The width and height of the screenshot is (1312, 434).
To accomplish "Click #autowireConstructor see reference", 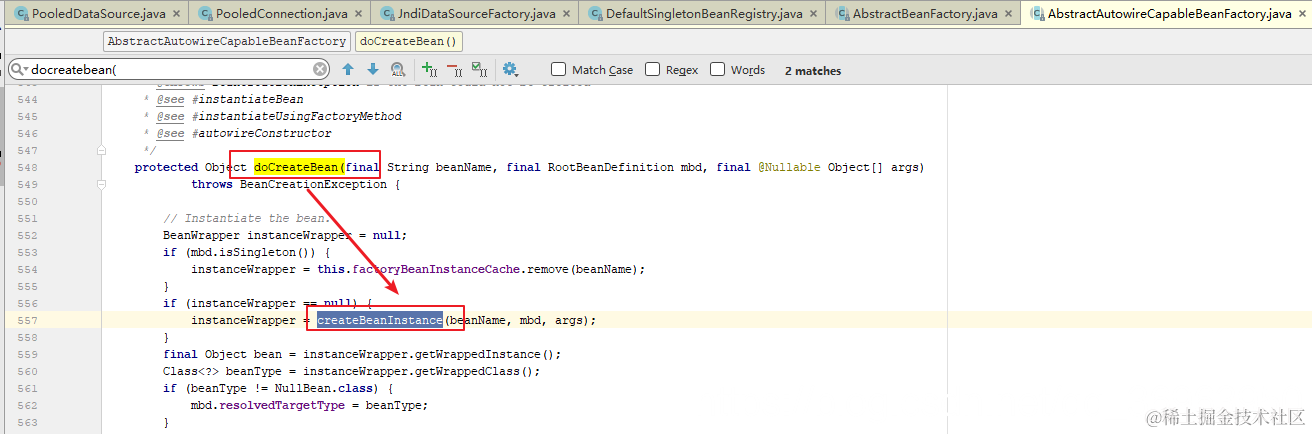I will (x=261, y=133).
